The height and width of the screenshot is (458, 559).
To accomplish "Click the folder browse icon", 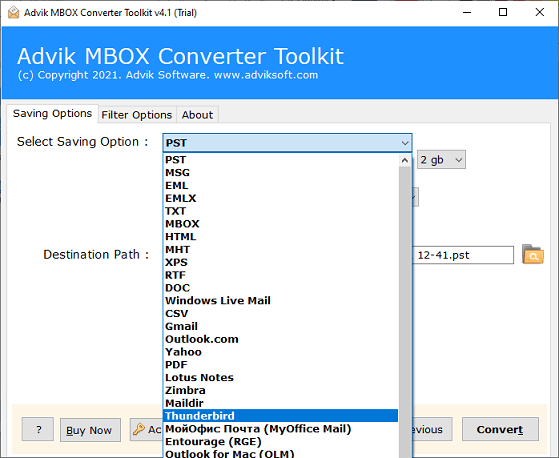I will click(533, 254).
